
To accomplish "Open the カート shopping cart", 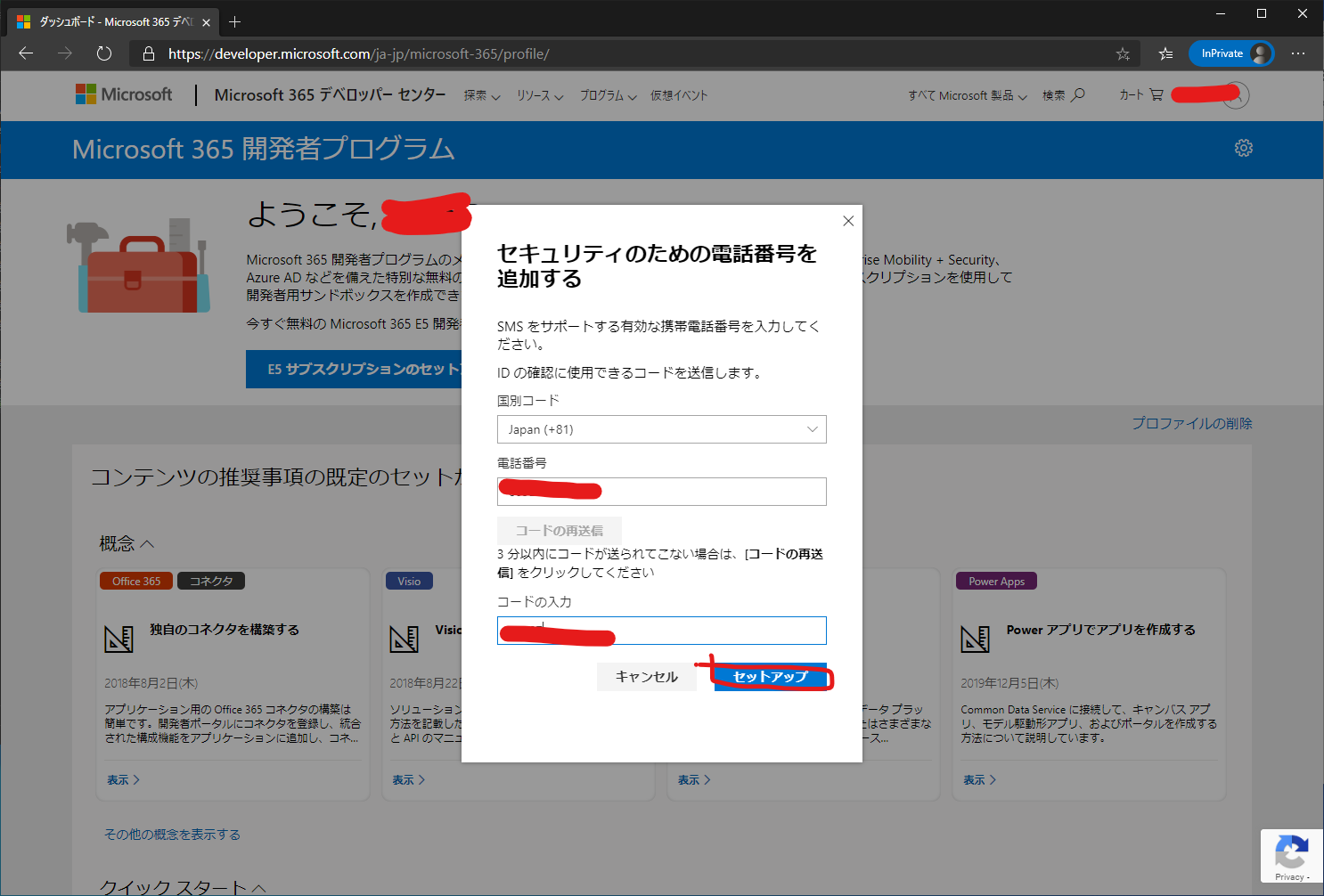I will pyautogui.click(x=1141, y=94).
